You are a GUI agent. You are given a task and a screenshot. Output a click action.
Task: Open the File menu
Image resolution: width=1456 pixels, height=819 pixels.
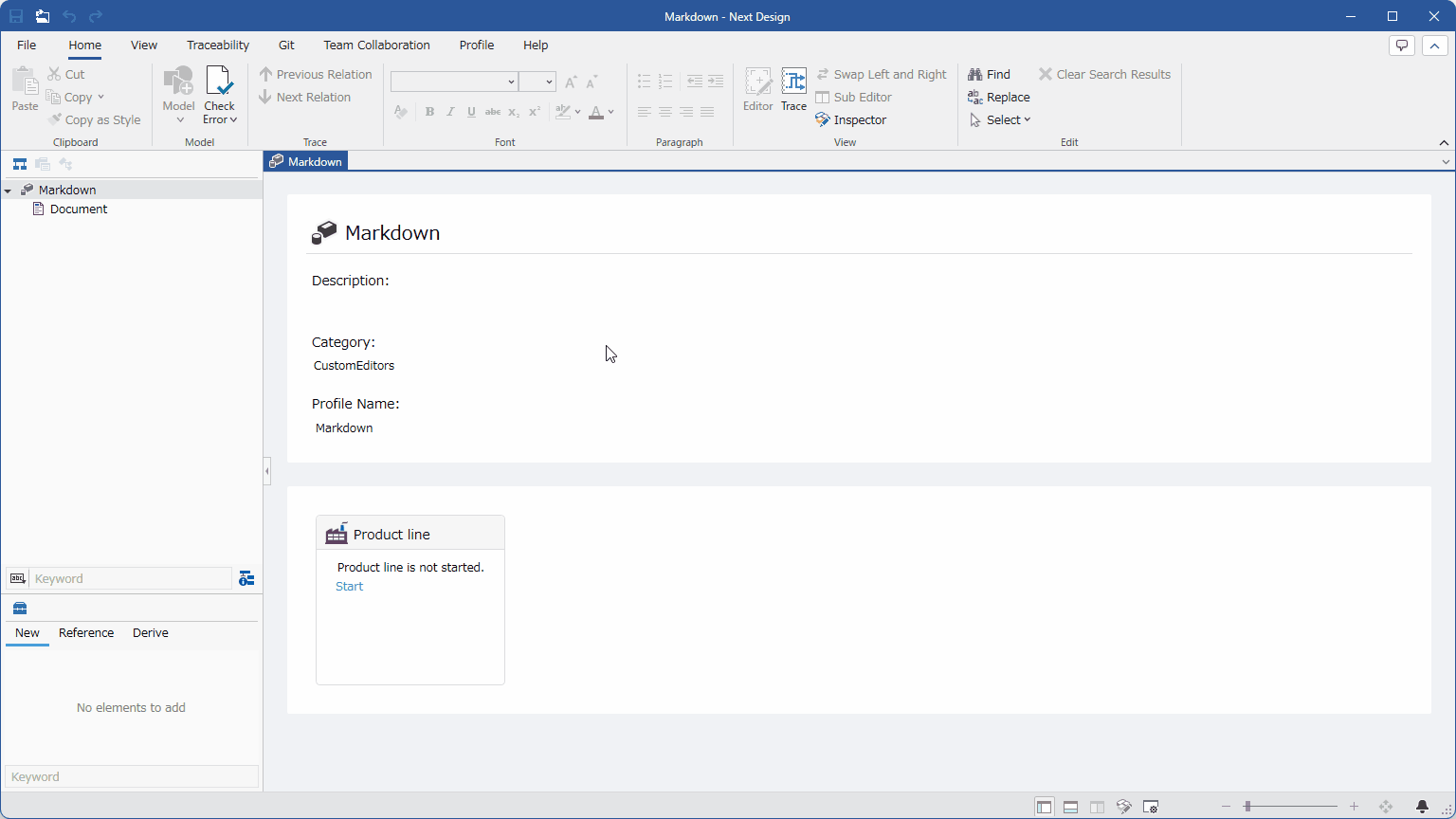coord(27,45)
